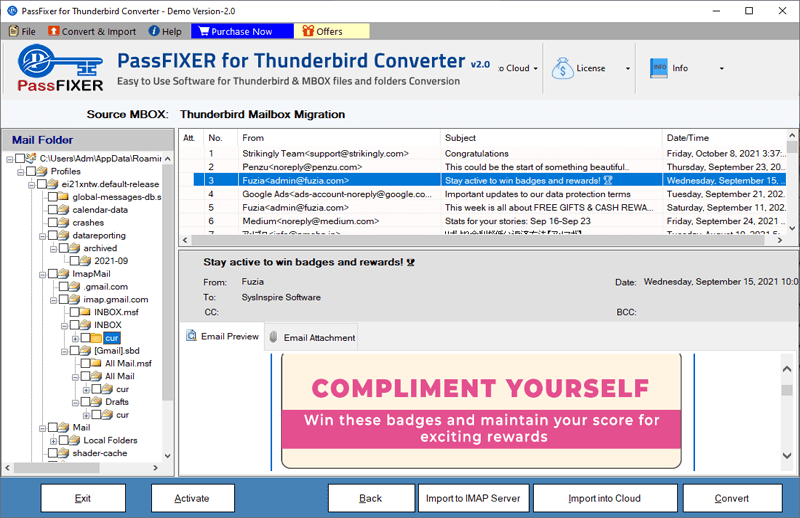Click the folder icon beside 2021-09
This screenshot has width=800, height=518.
(85, 261)
